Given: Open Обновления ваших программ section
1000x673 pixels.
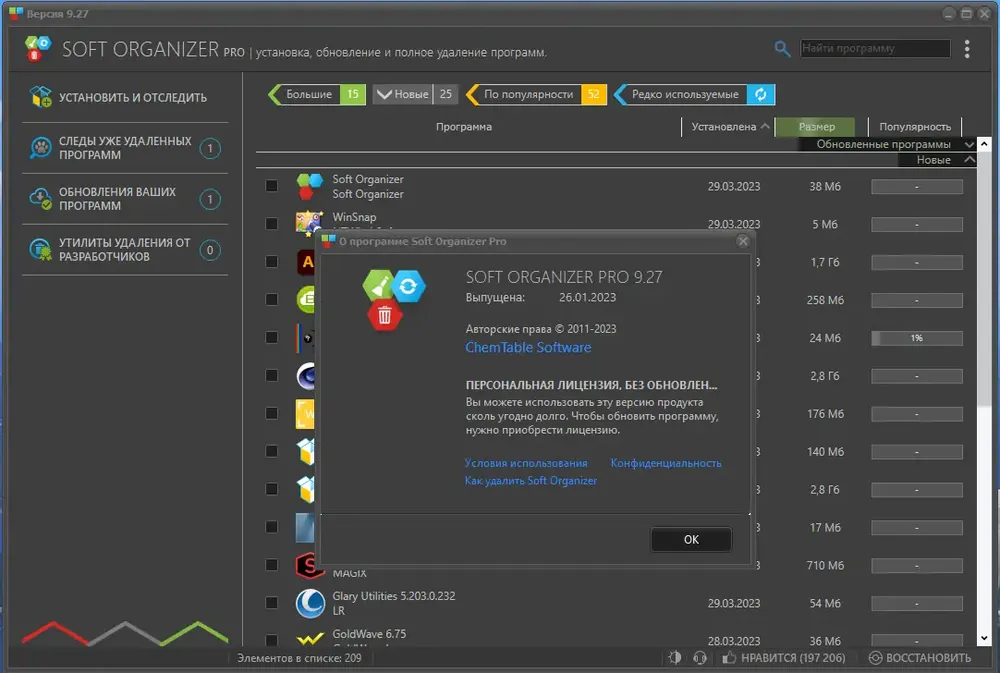Looking at the screenshot, I should pos(125,199).
